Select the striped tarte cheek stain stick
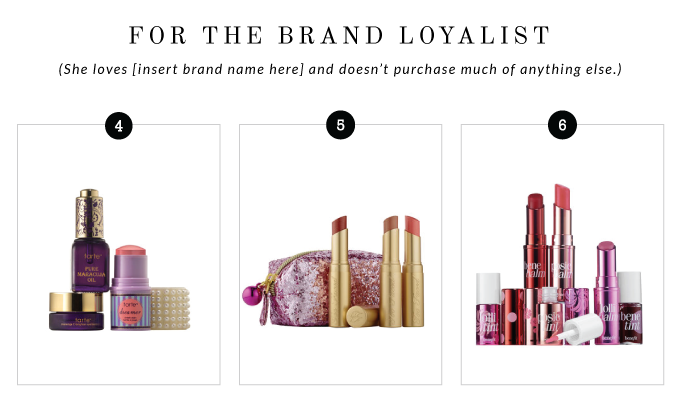The width and height of the screenshot is (680, 393). [x=131, y=288]
